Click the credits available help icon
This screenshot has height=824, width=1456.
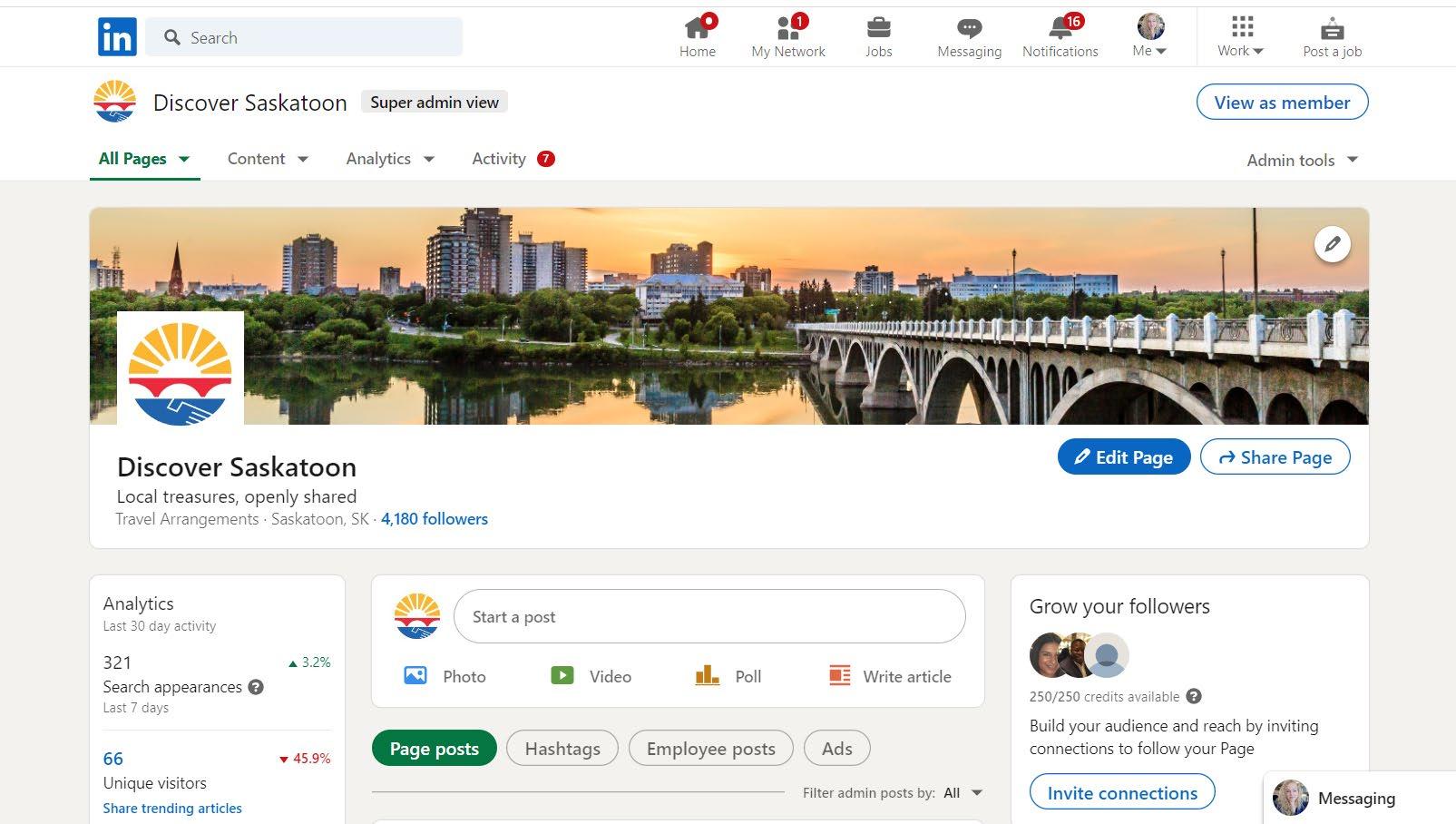click(1194, 697)
